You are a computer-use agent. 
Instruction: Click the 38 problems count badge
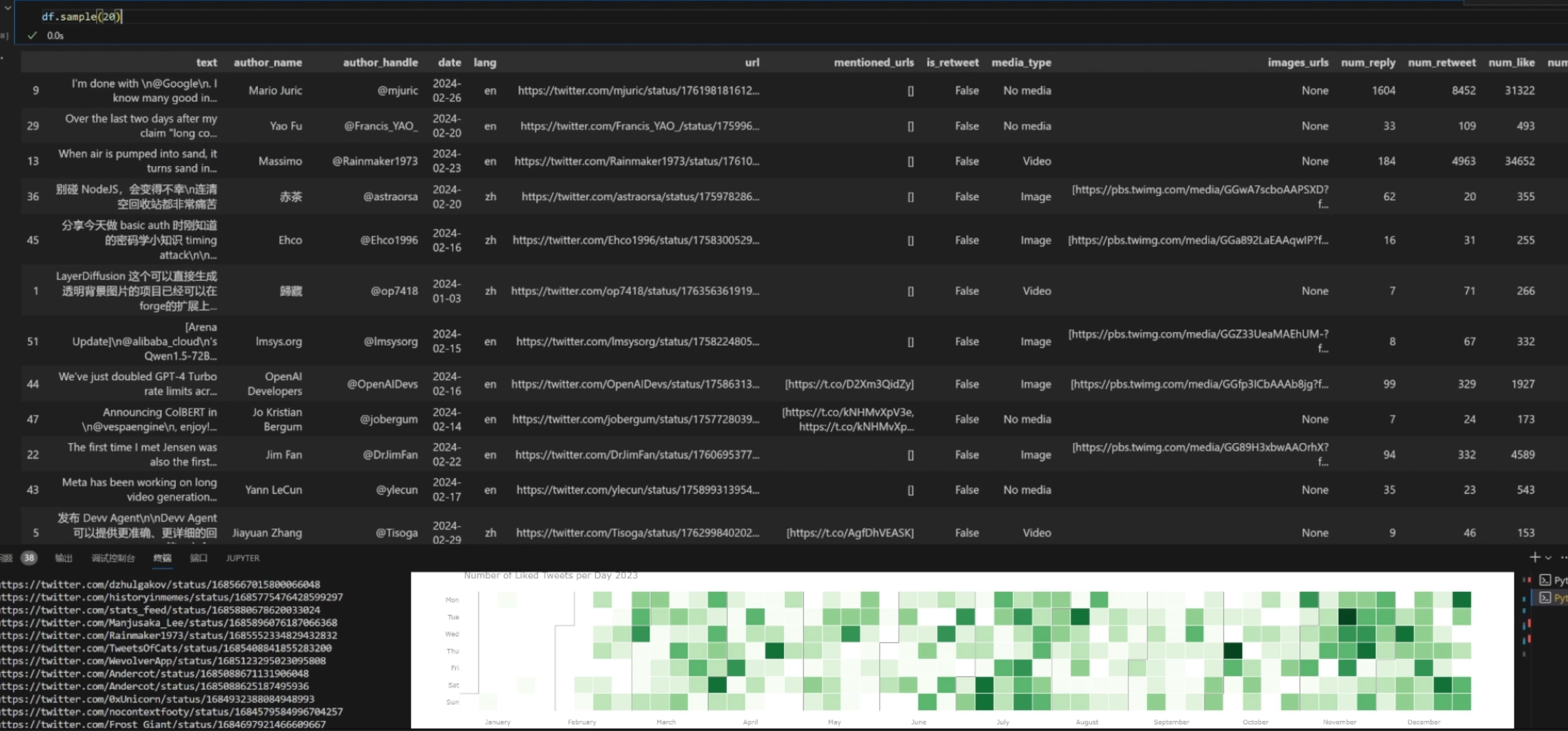click(29, 558)
